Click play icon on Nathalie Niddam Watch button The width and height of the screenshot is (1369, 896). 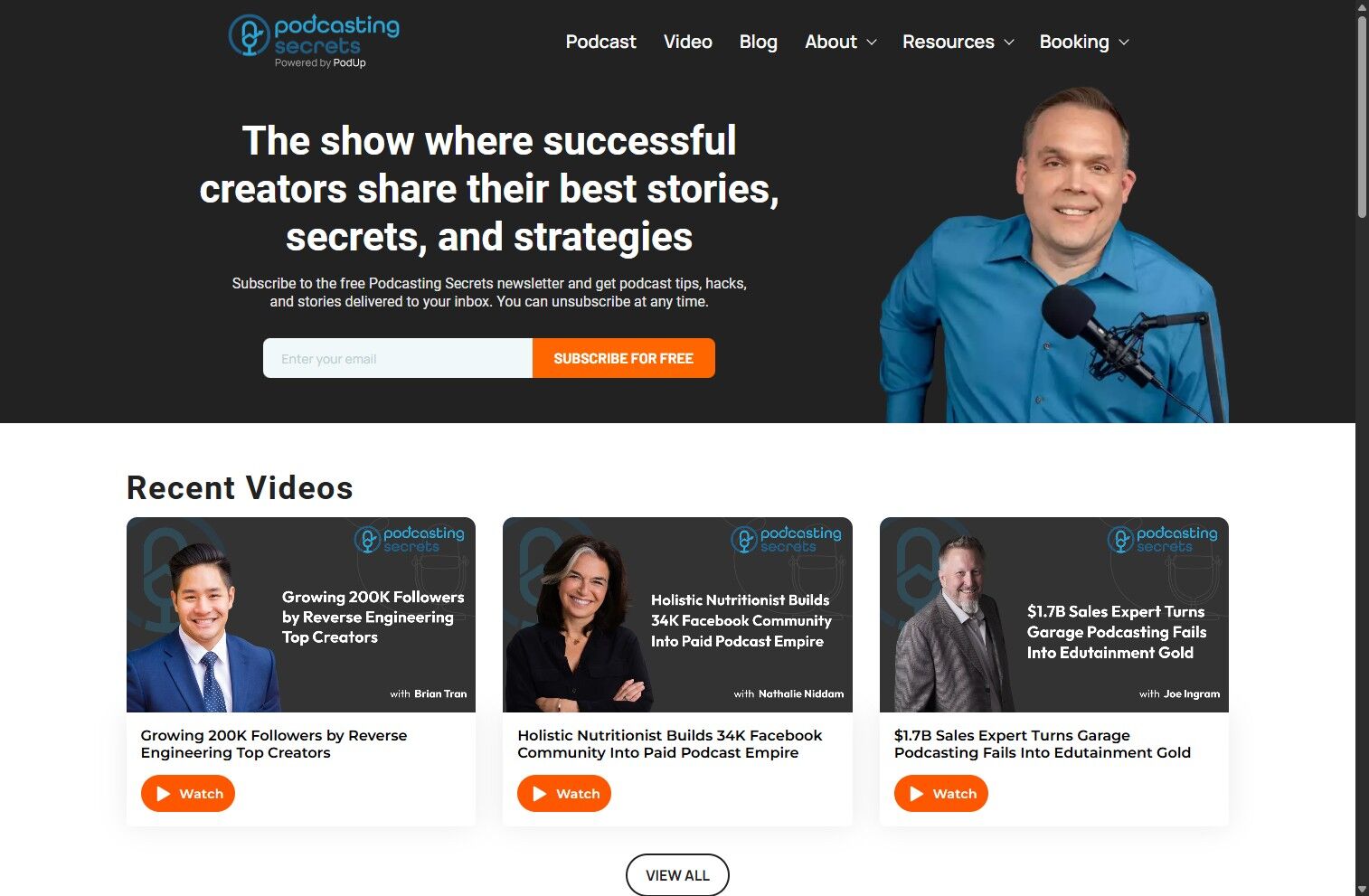[x=540, y=794]
